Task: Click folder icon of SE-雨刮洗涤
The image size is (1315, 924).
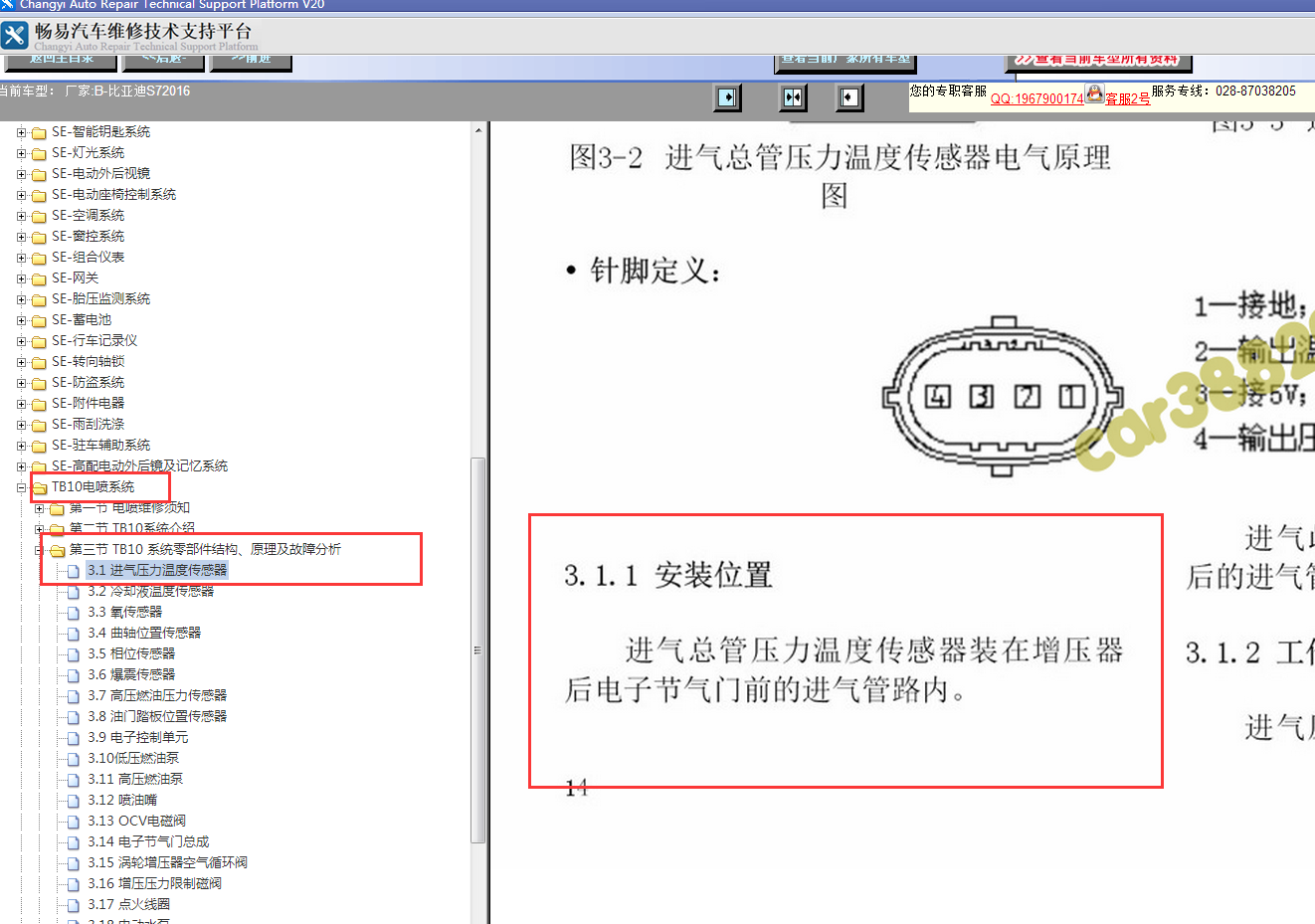Action: coord(39,425)
